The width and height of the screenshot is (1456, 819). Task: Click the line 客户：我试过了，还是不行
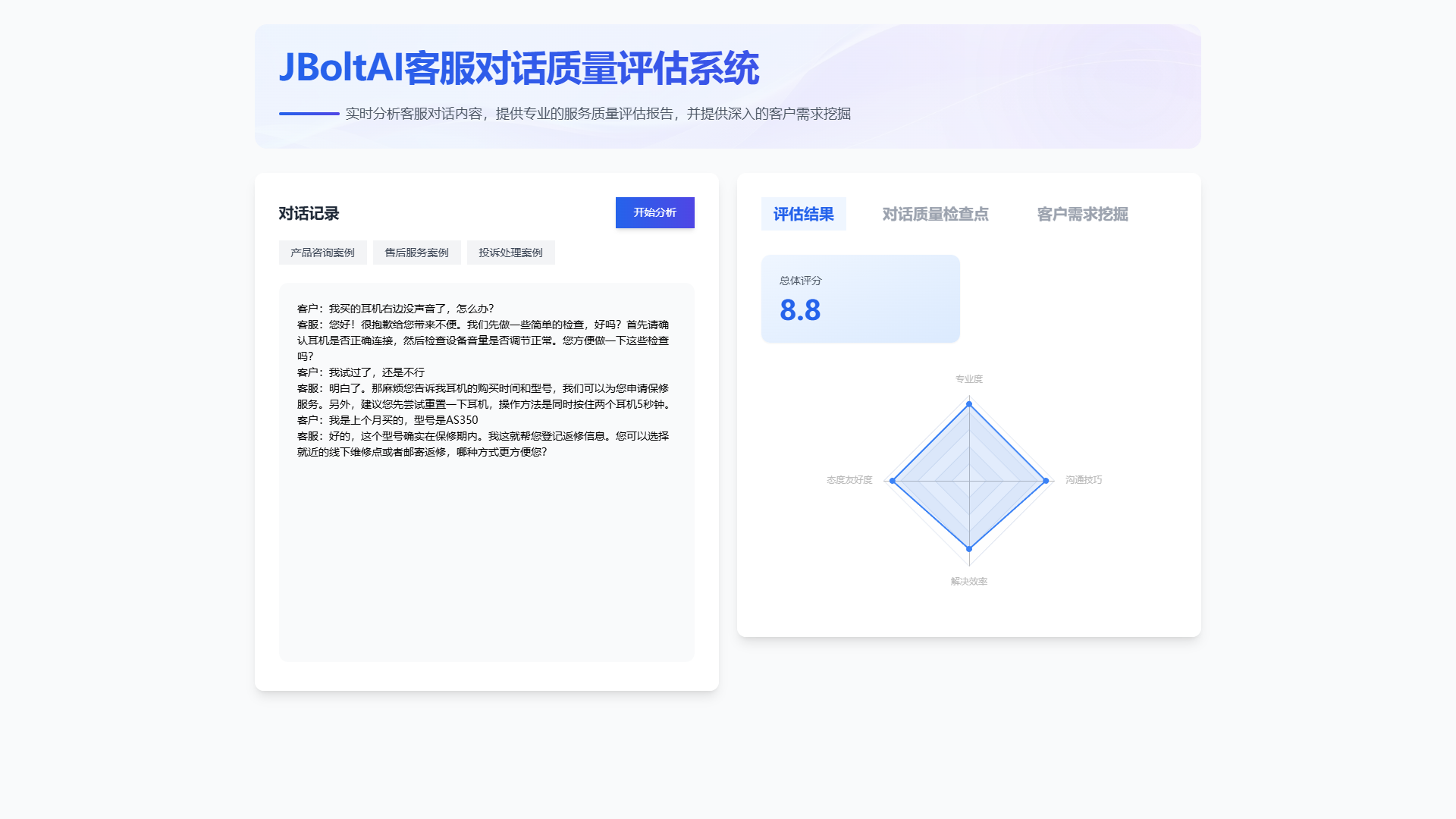pyautogui.click(x=361, y=372)
